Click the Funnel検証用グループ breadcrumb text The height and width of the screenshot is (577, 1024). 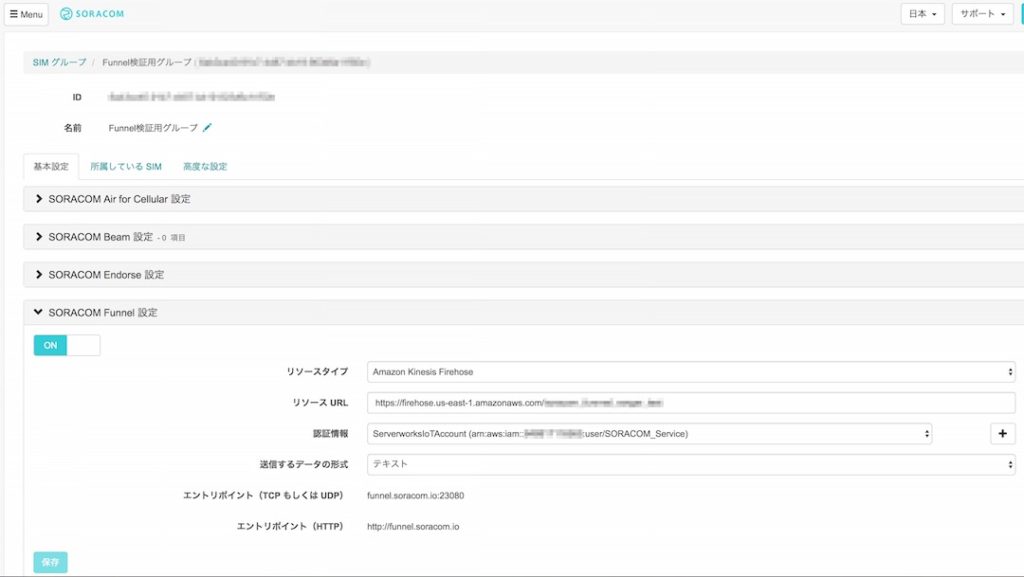tap(147, 62)
